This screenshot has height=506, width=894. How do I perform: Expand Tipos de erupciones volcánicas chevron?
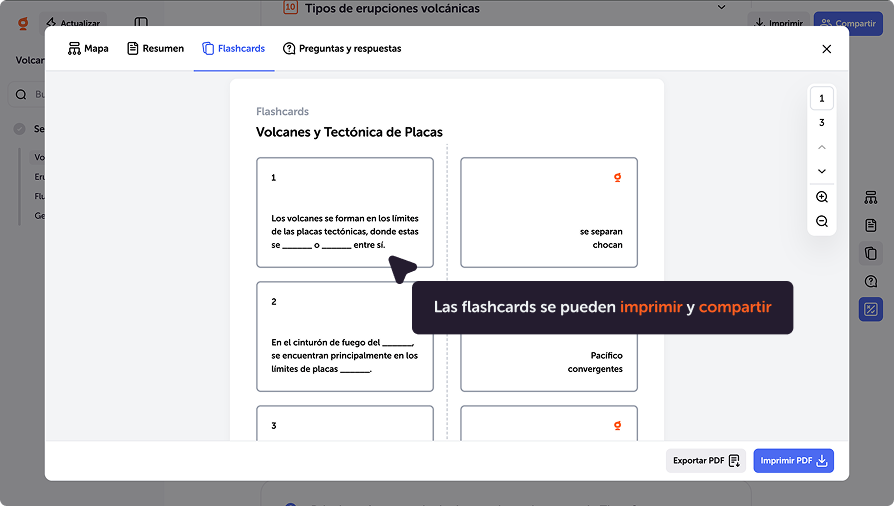pos(721,7)
